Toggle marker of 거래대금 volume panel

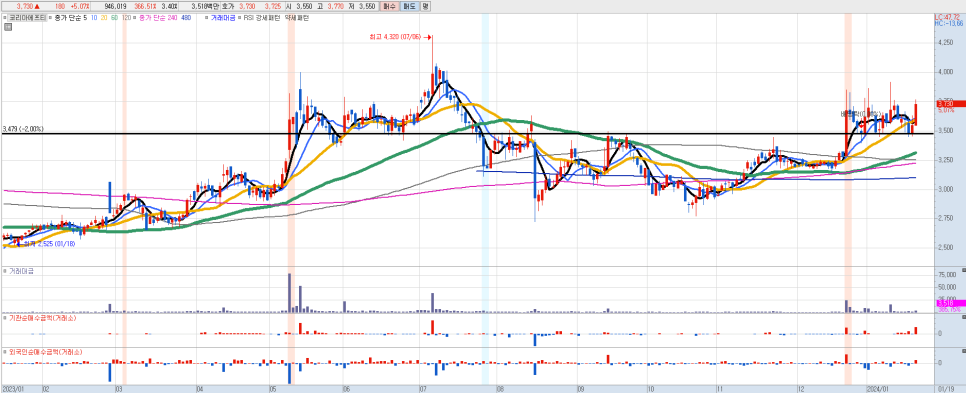click(5, 271)
